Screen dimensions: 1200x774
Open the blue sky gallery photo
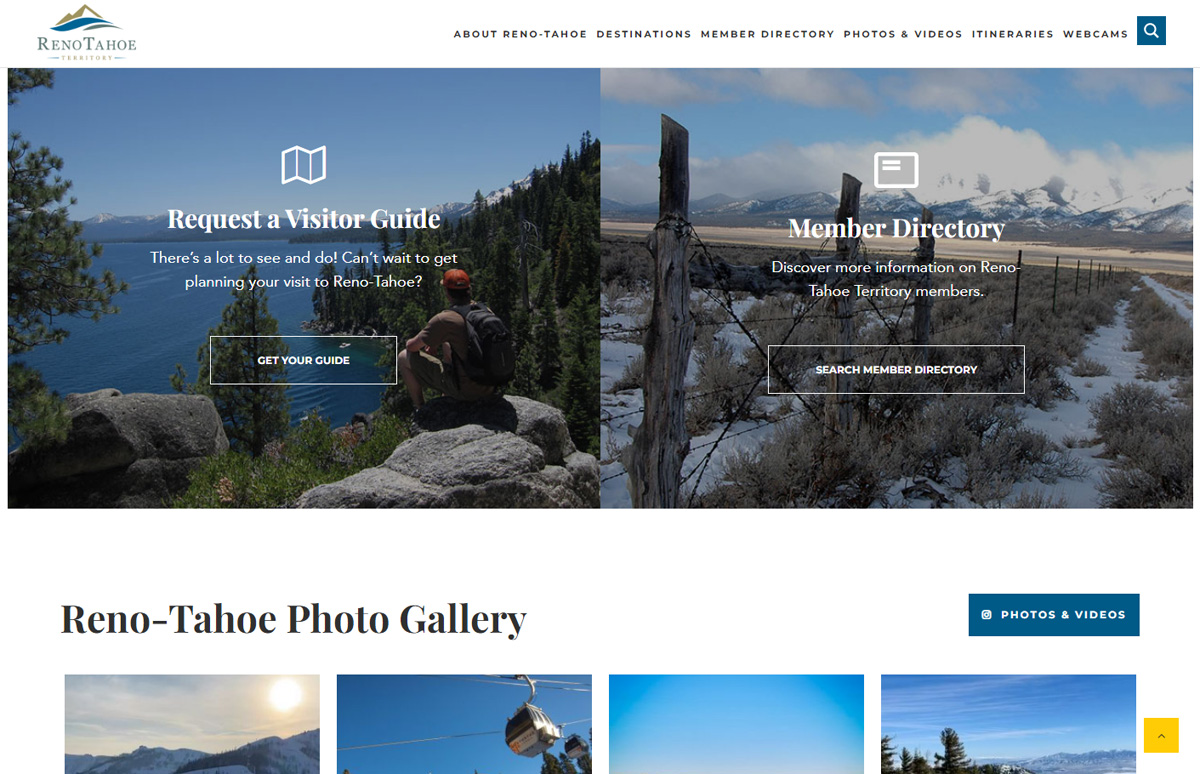point(736,724)
